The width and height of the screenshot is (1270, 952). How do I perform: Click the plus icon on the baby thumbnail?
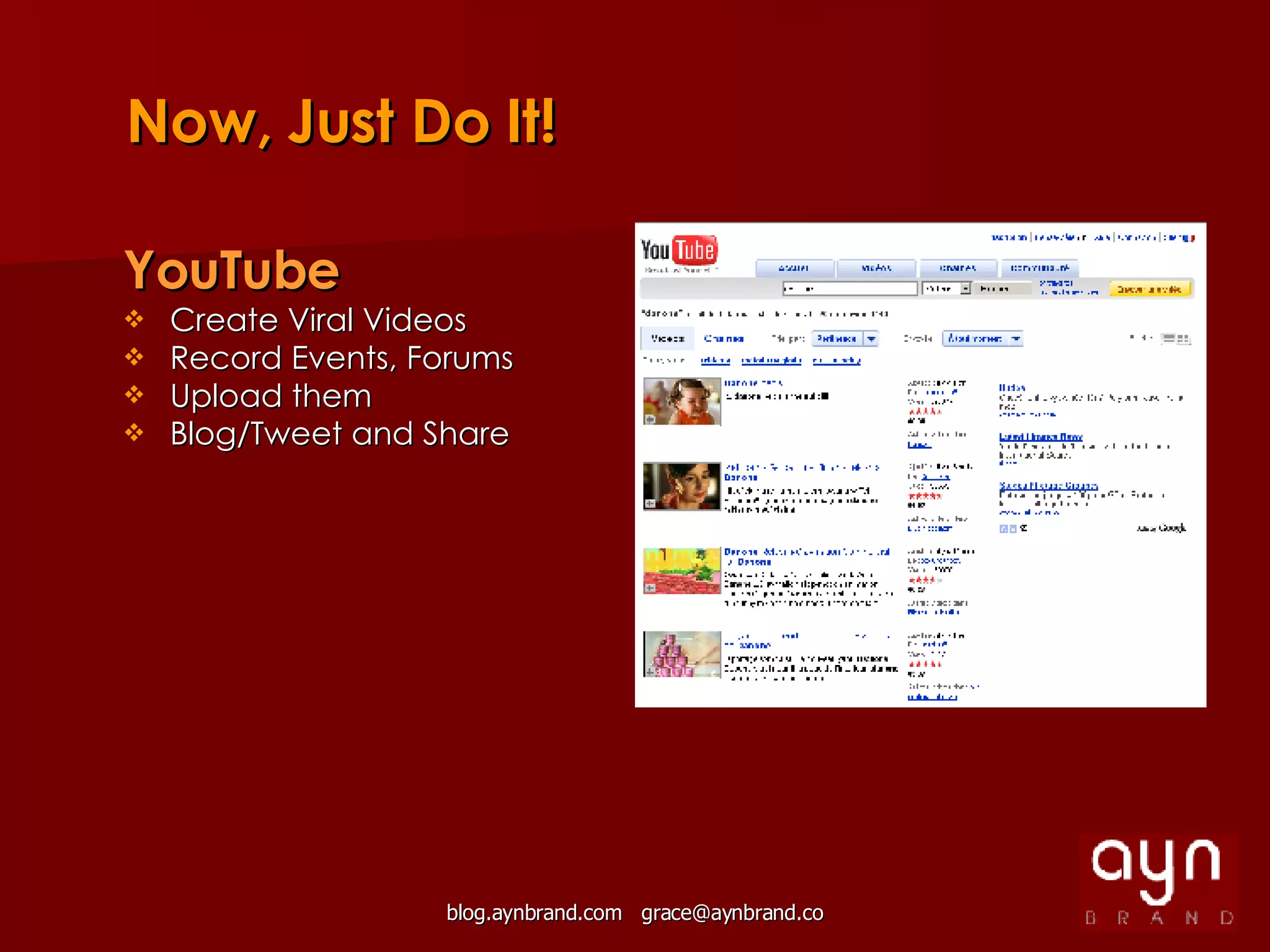(x=650, y=420)
